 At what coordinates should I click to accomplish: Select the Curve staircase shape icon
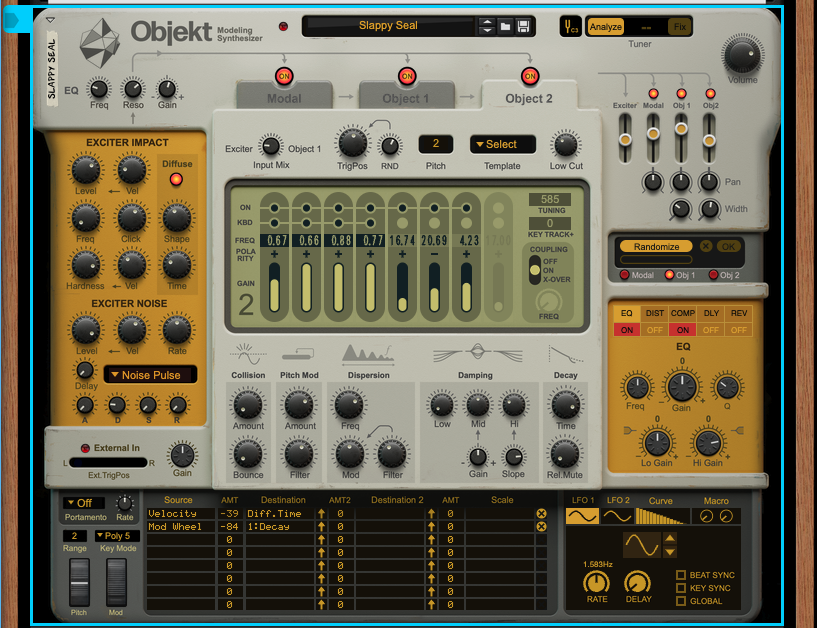659,516
